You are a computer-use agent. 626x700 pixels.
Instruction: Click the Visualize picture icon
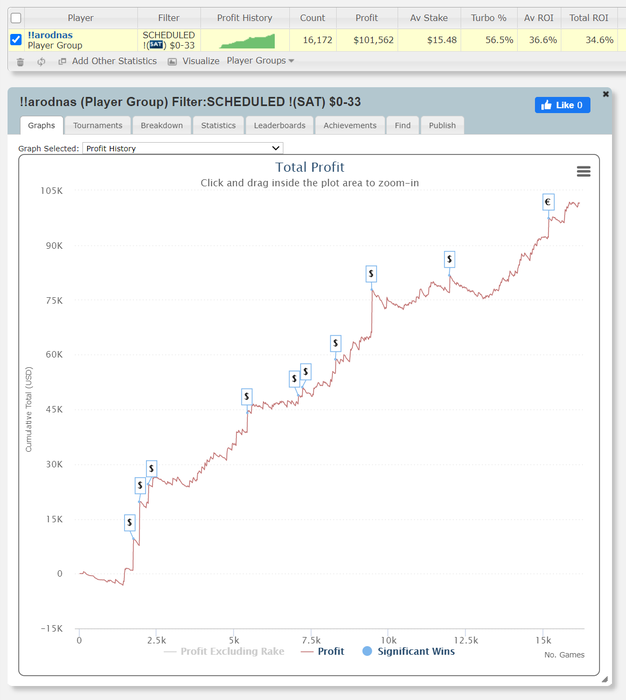click(x=172, y=62)
